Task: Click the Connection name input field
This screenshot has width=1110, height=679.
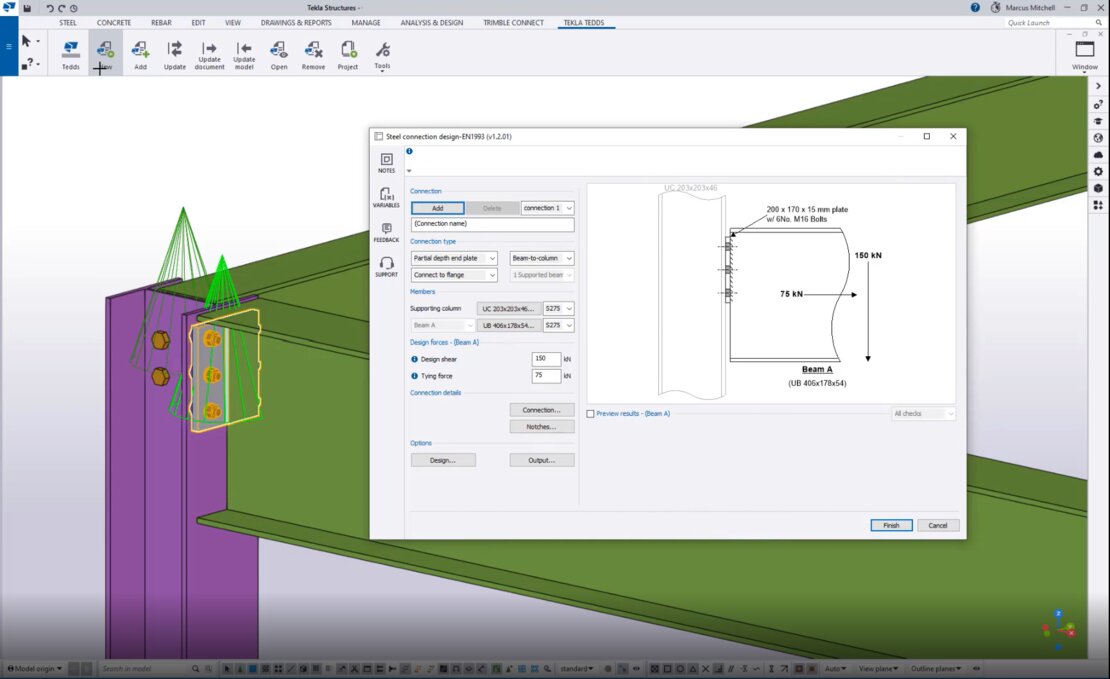Action: [493, 224]
